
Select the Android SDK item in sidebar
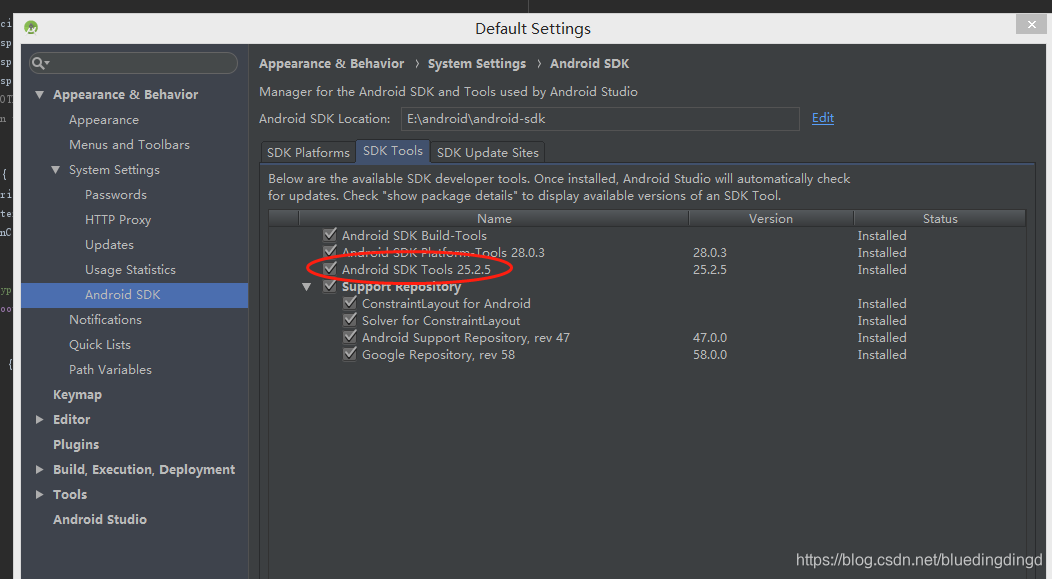134,295
